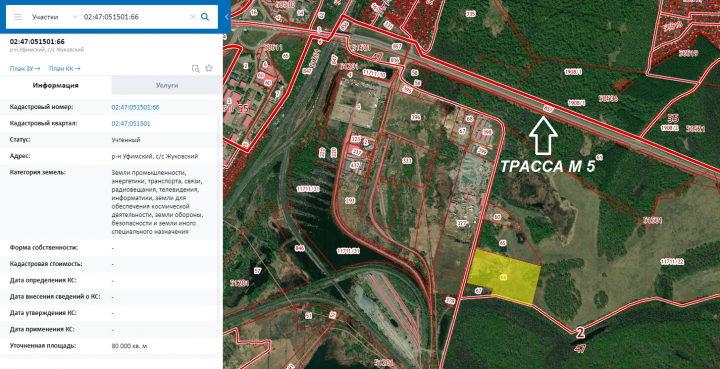Clear the search field with the X icon
The height and width of the screenshot is (369, 720).
pyautogui.click(x=193, y=17)
